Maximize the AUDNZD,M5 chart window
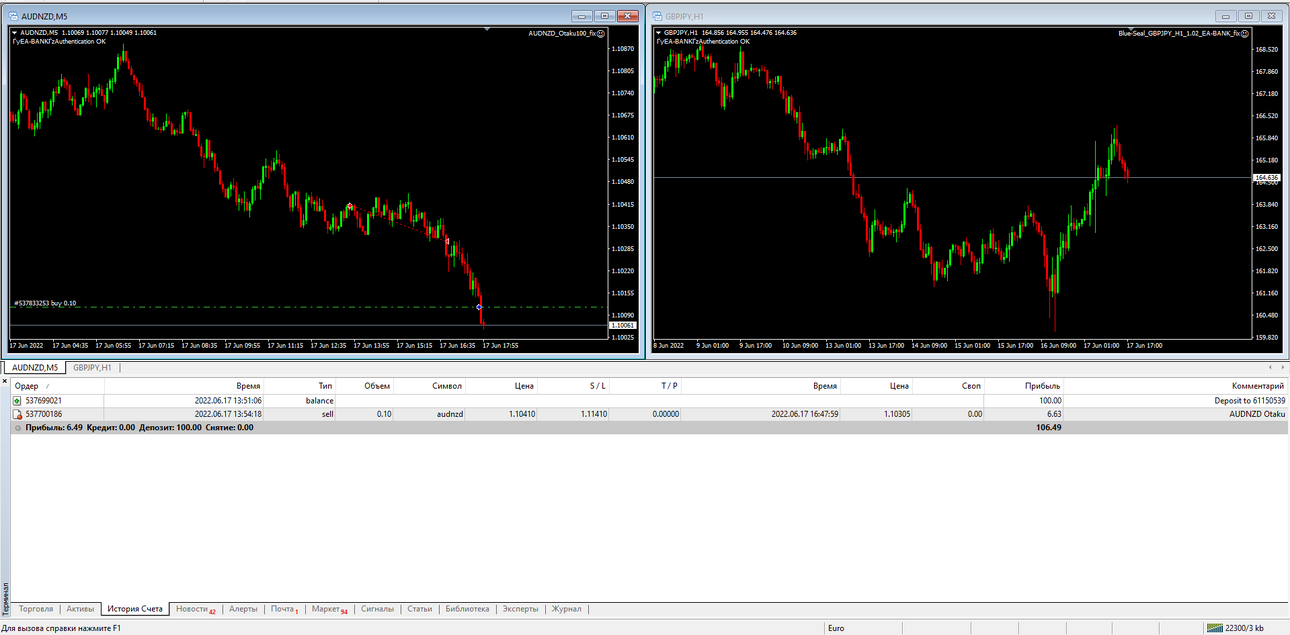Viewport: 1290px width, 635px height. [604, 16]
